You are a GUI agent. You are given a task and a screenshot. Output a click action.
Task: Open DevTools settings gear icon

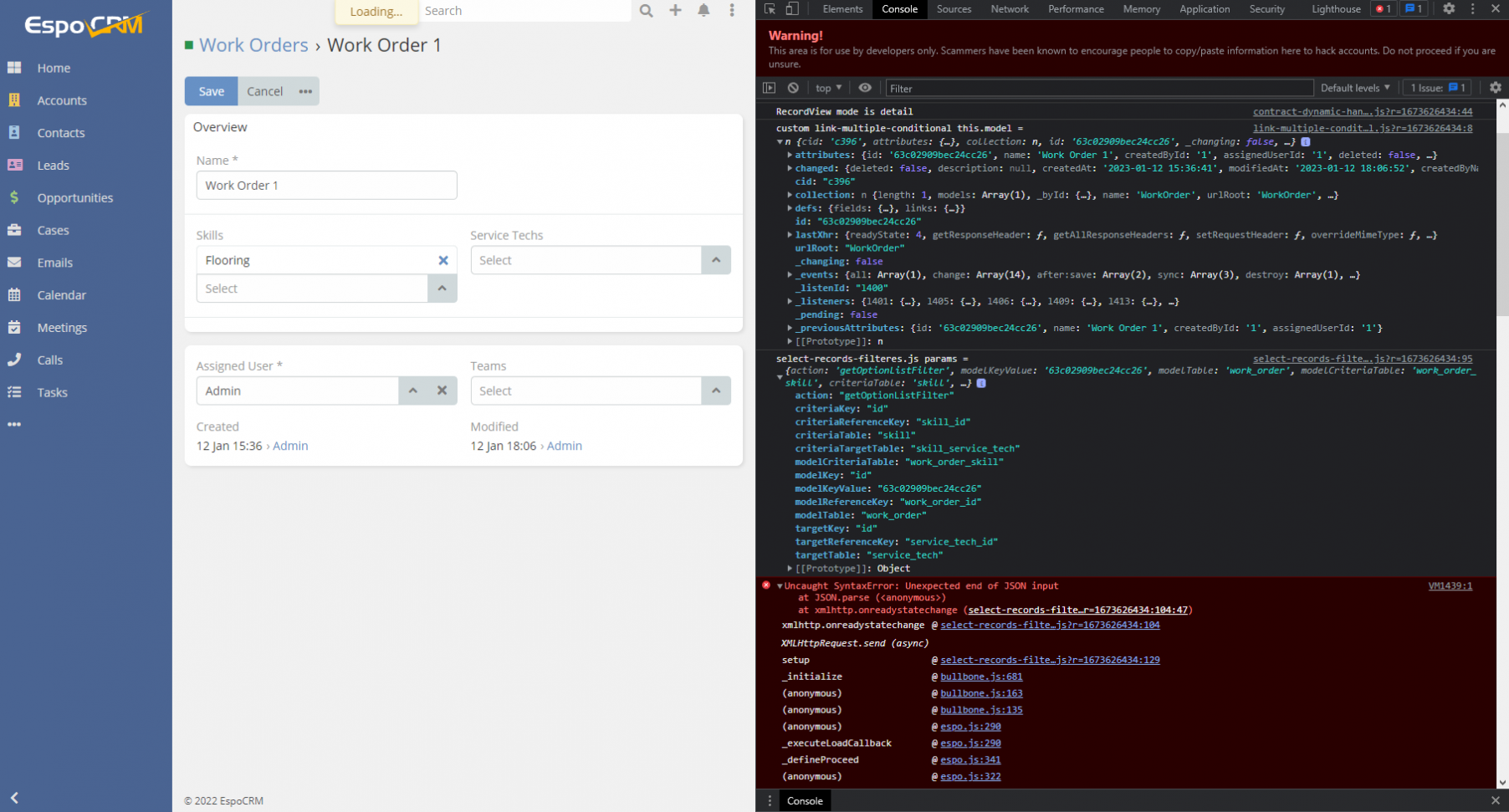pyautogui.click(x=1449, y=9)
